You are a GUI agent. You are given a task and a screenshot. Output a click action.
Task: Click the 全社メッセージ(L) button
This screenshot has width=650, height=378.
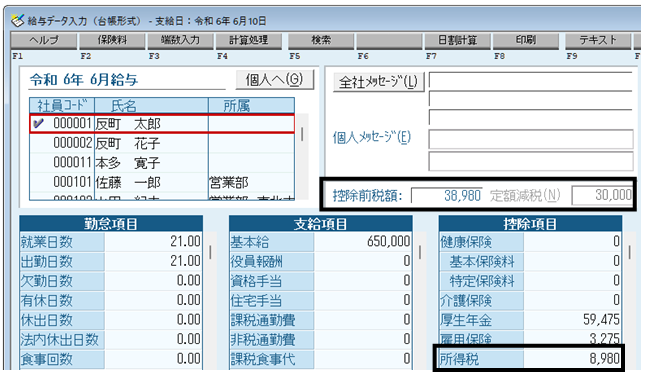(378, 82)
